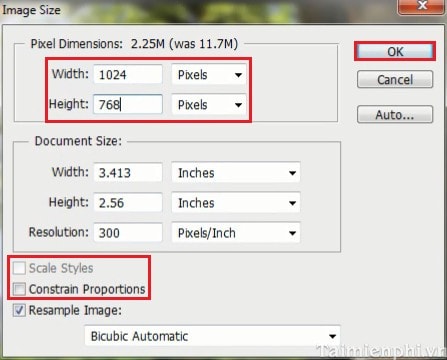Image resolution: width=447 pixels, height=360 pixels.
Task: Click the OK button
Action: tap(395, 51)
